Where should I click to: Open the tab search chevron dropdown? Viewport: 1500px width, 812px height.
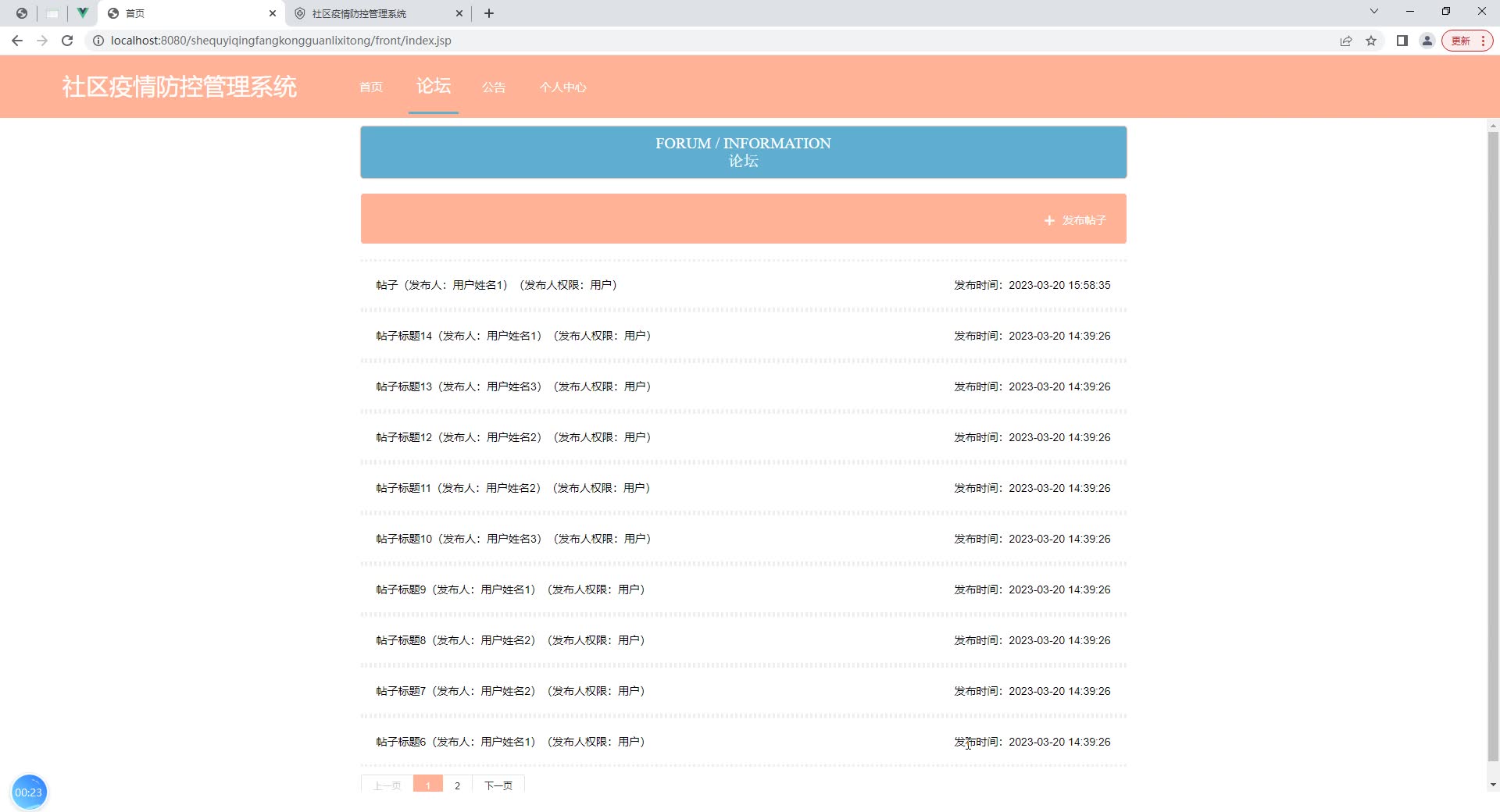1373,11
